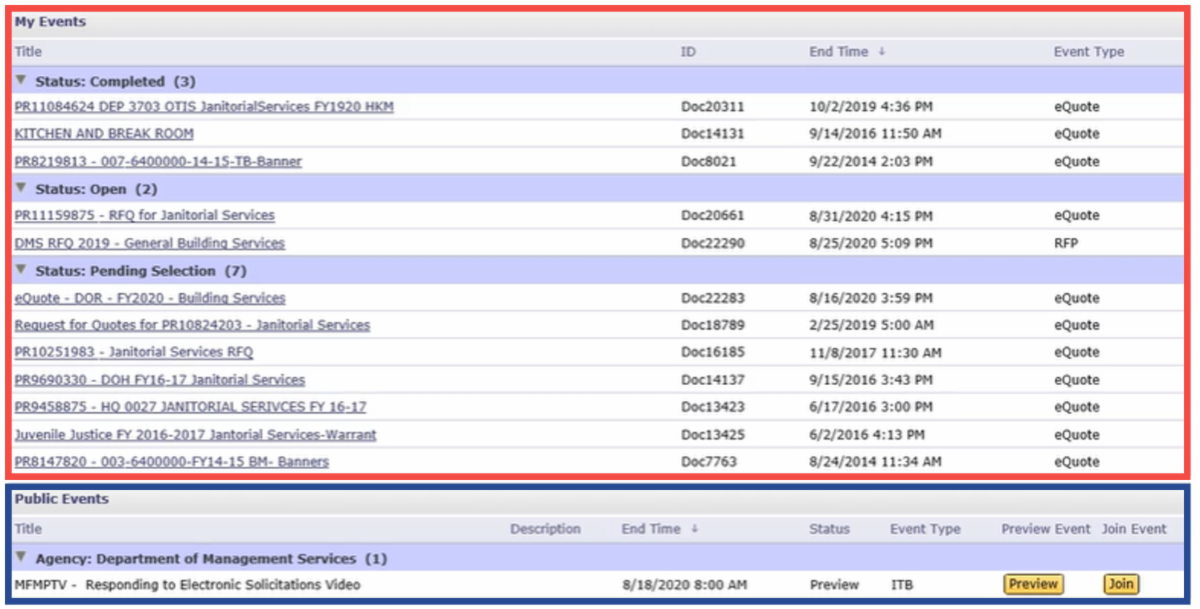1200x609 pixels.
Task: Open KITCHEN AND BREAK ROOM event
Action: (104, 133)
